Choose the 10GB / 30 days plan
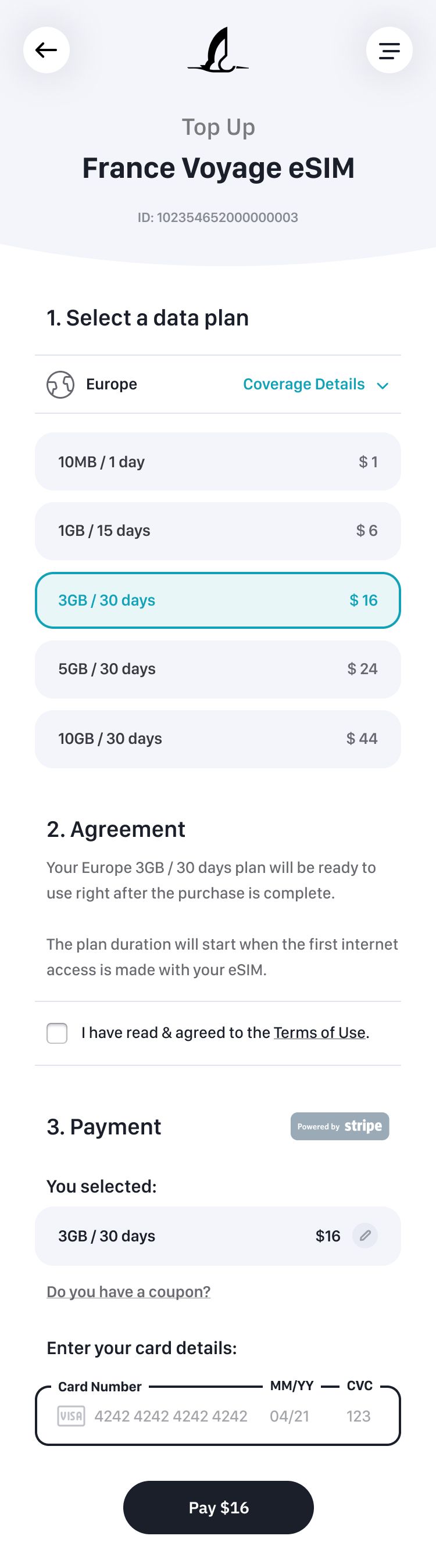 [217, 738]
